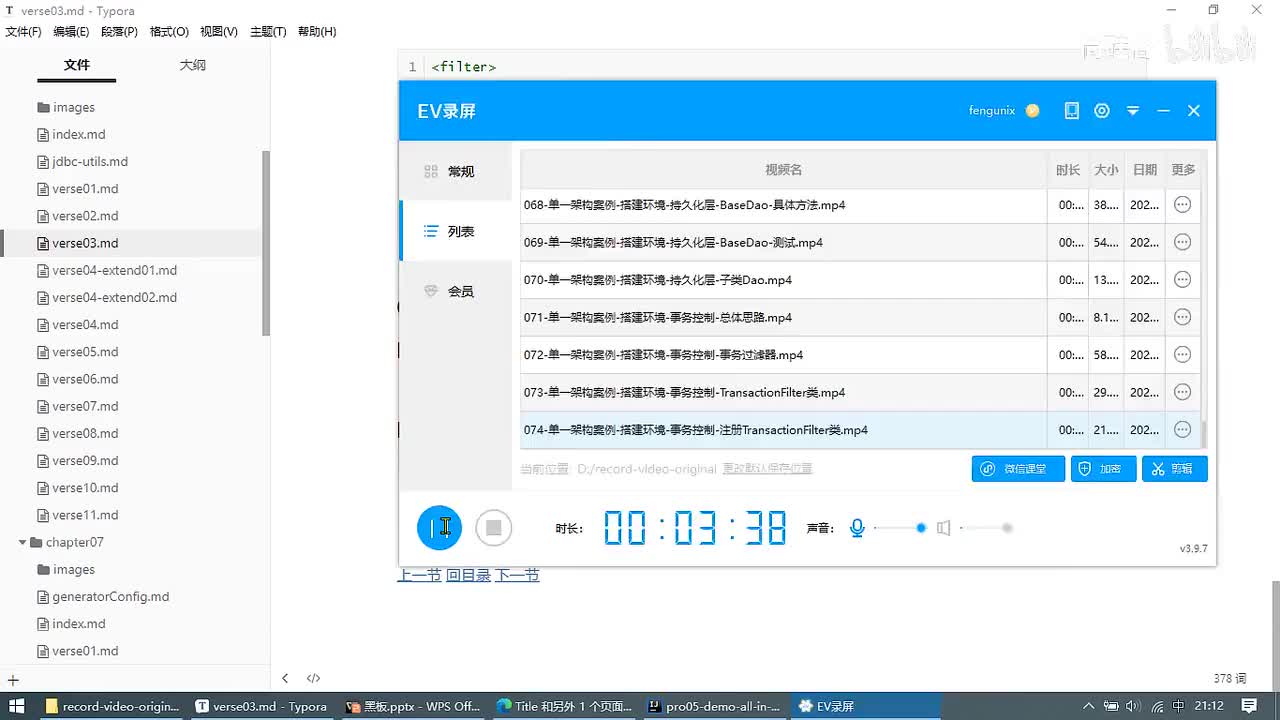1280x720 pixels.
Task: Switch to the 常规 tab
Action: pos(455,171)
